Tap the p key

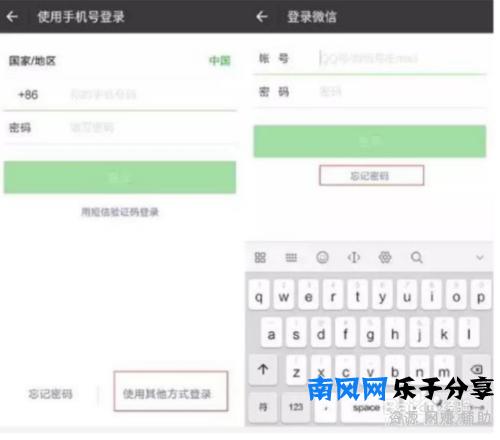click(481, 295)
